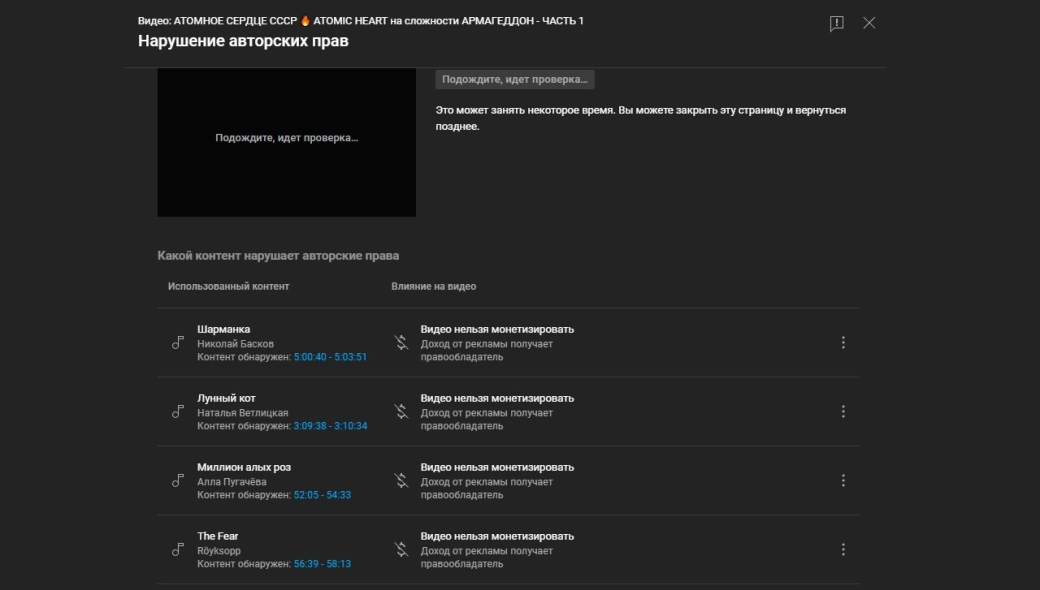1040x590 pixels.
Task: Close the copyright violation dialog
Action: coord(869,23)
